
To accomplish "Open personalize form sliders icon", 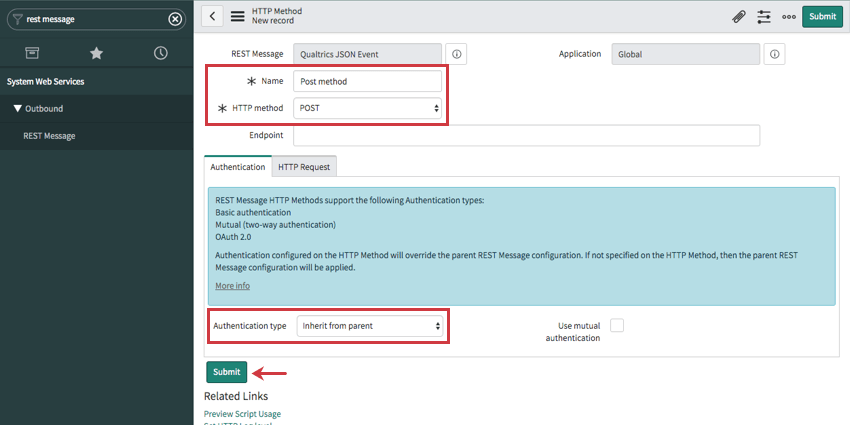I will pos(764,17).
